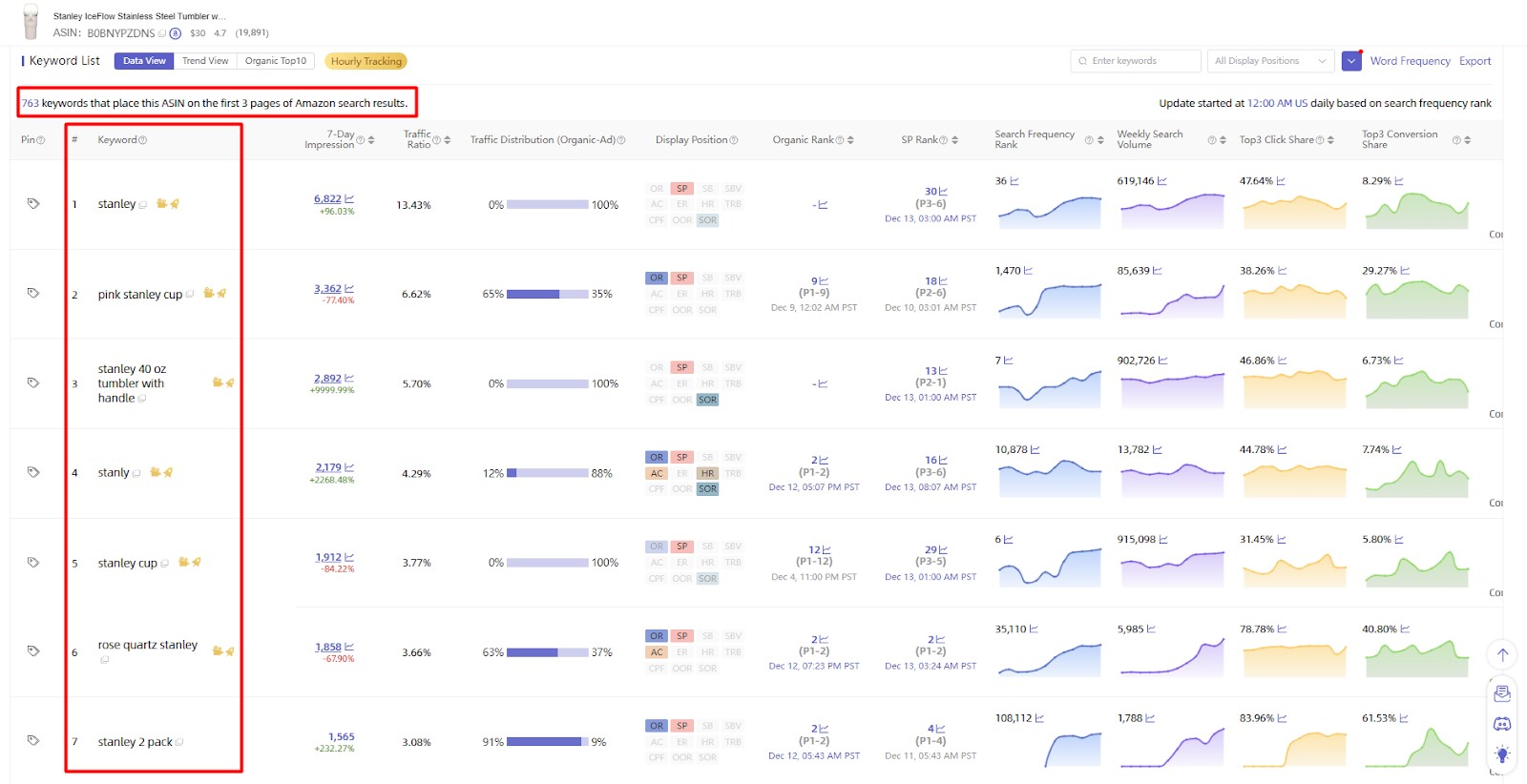Click the 91% to 9% traffic distribution bar
The width and height of the screenshot is (1527, 784).
coord(547,742)
